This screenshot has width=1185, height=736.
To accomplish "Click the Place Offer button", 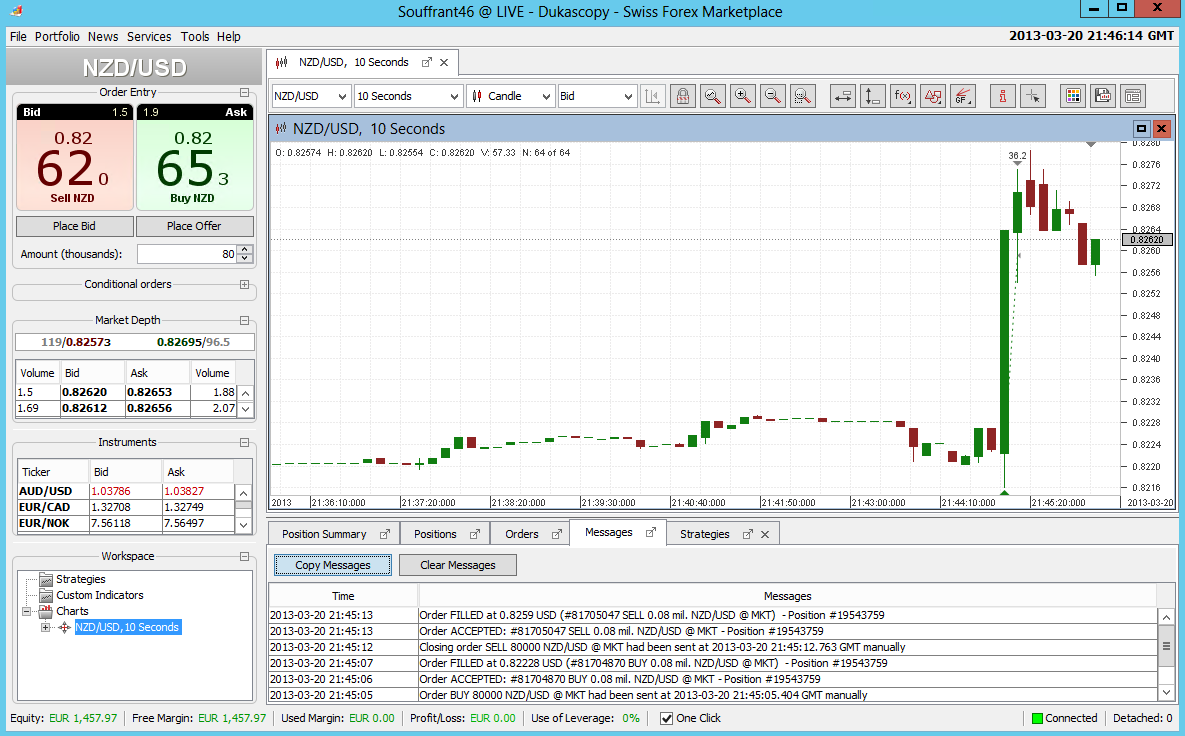I will [194, 226].
